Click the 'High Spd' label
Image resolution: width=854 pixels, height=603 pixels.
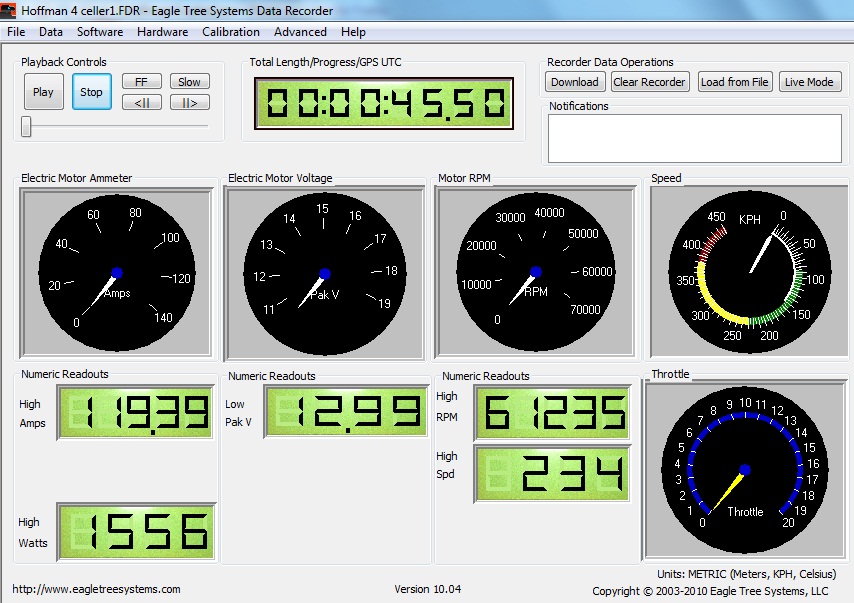(447, 465)
